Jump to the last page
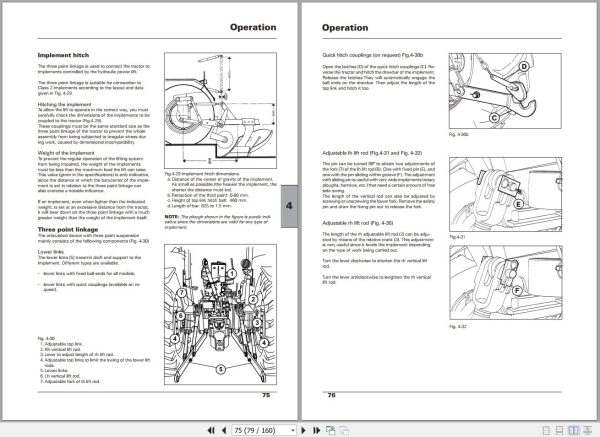Screen dimensions: 600x437 pos(316,430)
